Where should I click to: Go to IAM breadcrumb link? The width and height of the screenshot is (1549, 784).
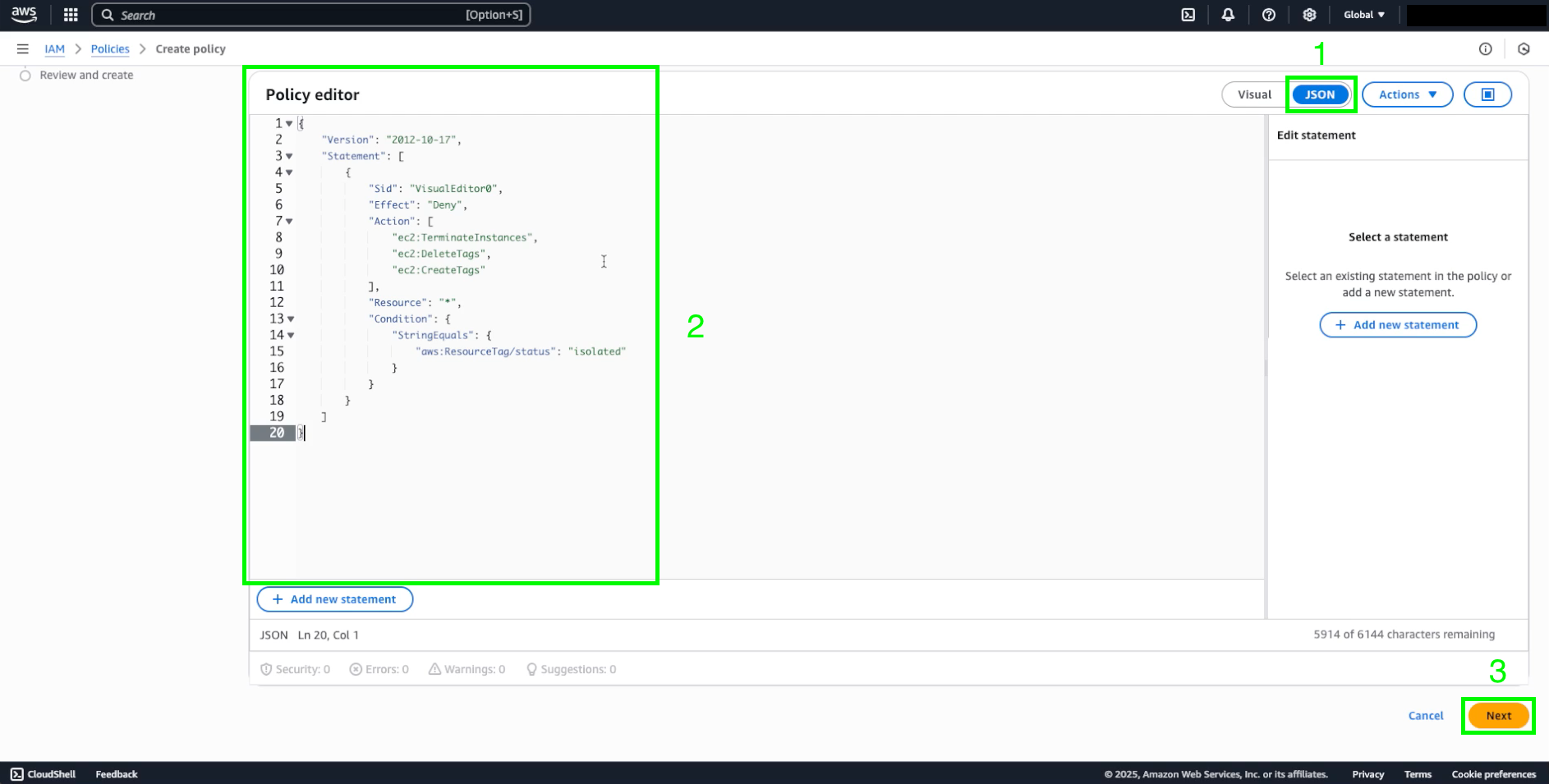[54, 49]
